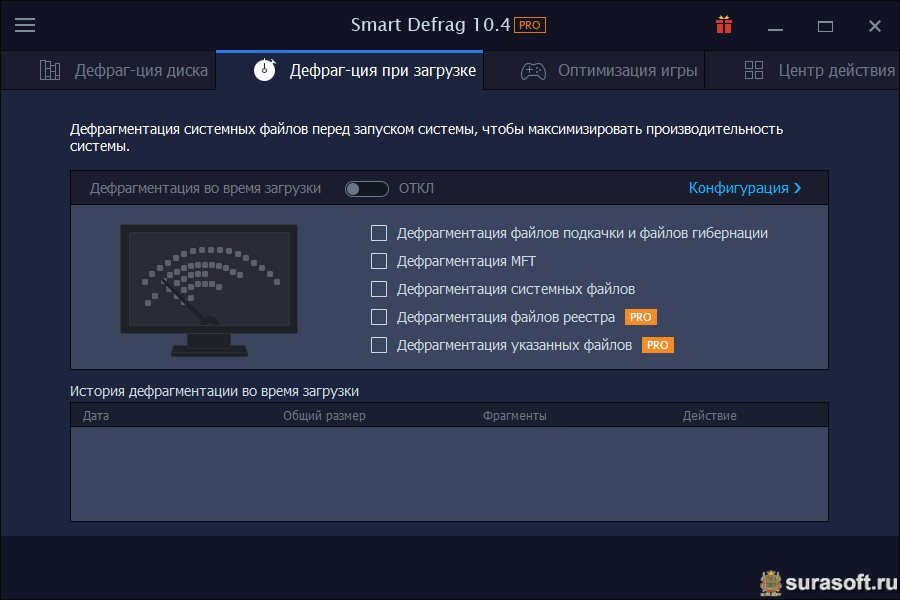Image resolution: width=900 pixels, height=600 pixels.
Task: Click the boot-time stopwatch icon
Action: [265, 70]
